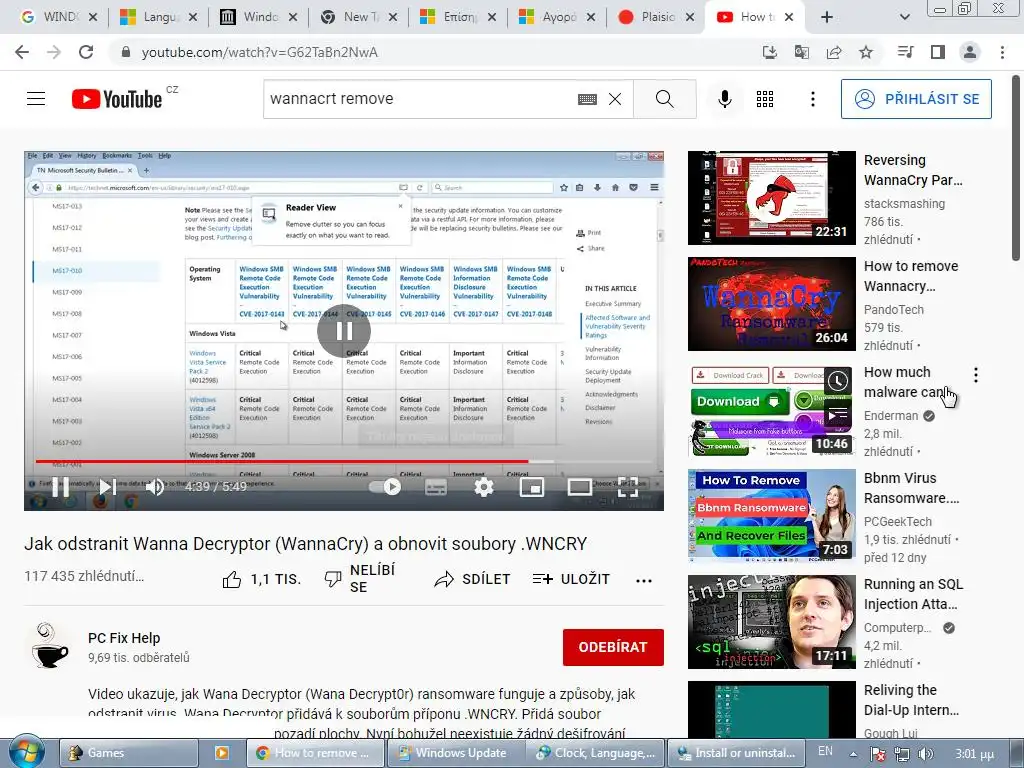Toggle subtitles in the player

coord(436,487)
